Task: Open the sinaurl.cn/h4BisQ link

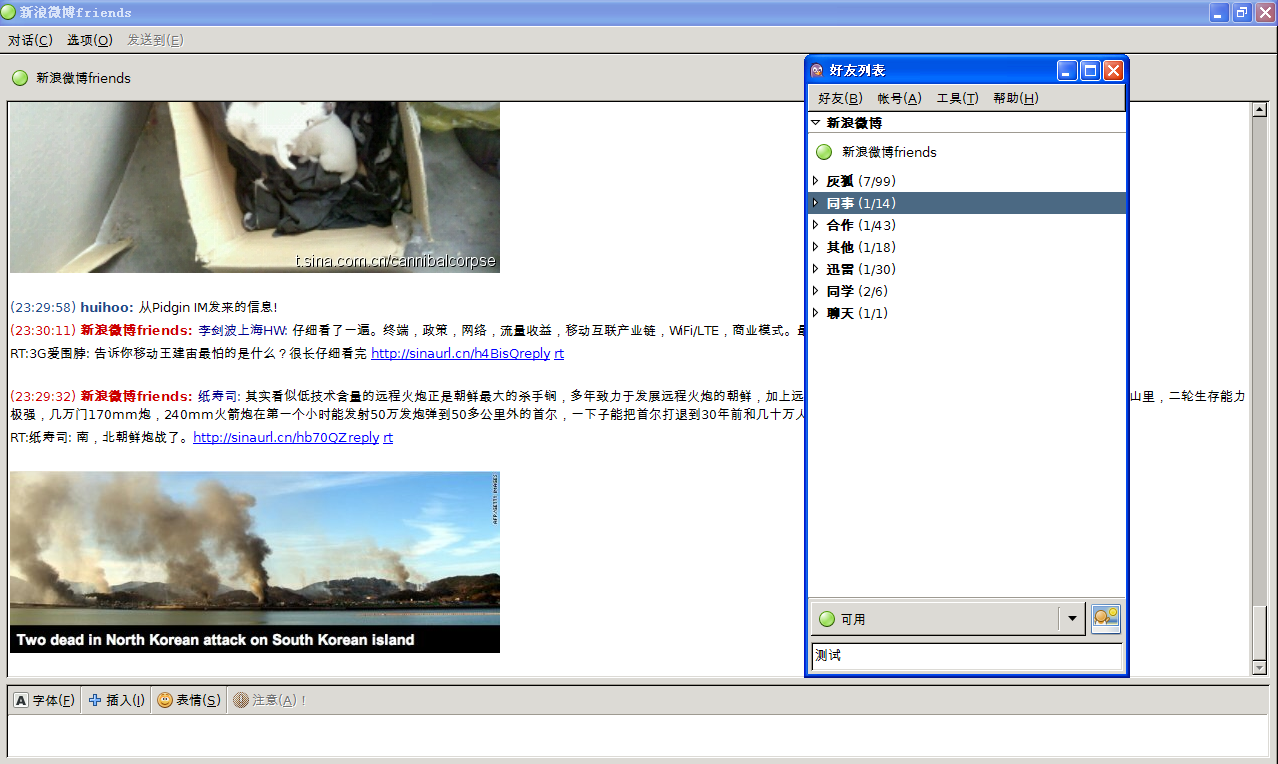Action: tap(446, 353)
